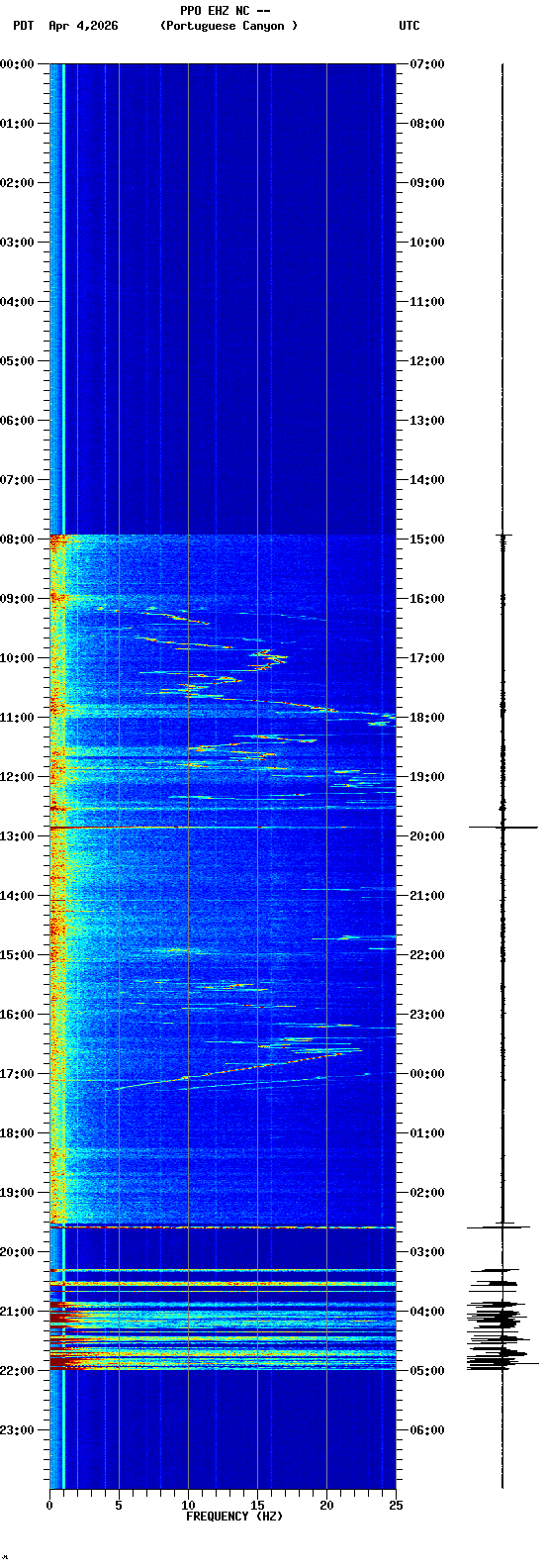
Task: Select the 10:00 tick label on the PDT axis
Action: click(18, 658)
